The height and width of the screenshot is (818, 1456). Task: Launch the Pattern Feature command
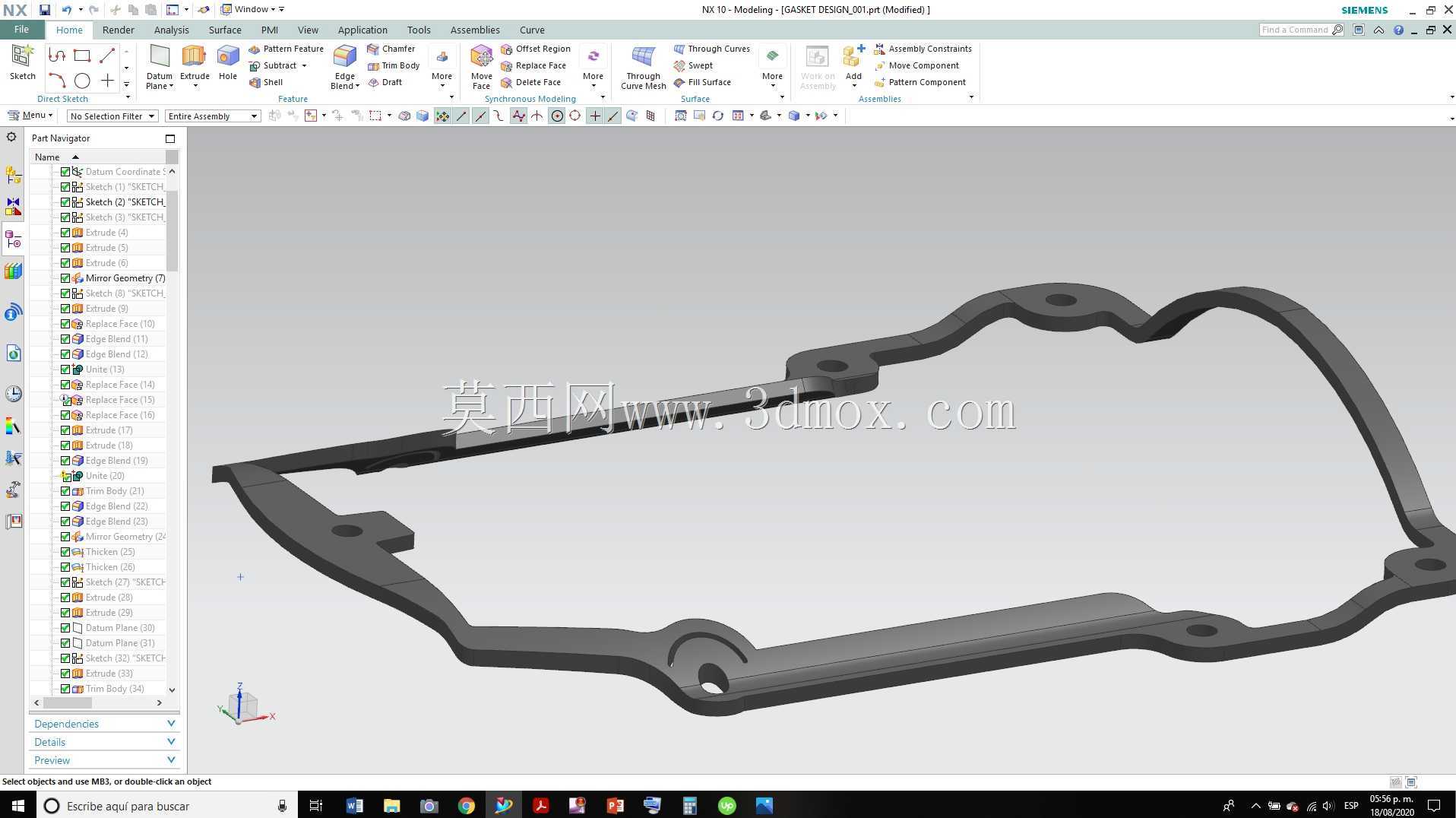click(x=286, y=49)
